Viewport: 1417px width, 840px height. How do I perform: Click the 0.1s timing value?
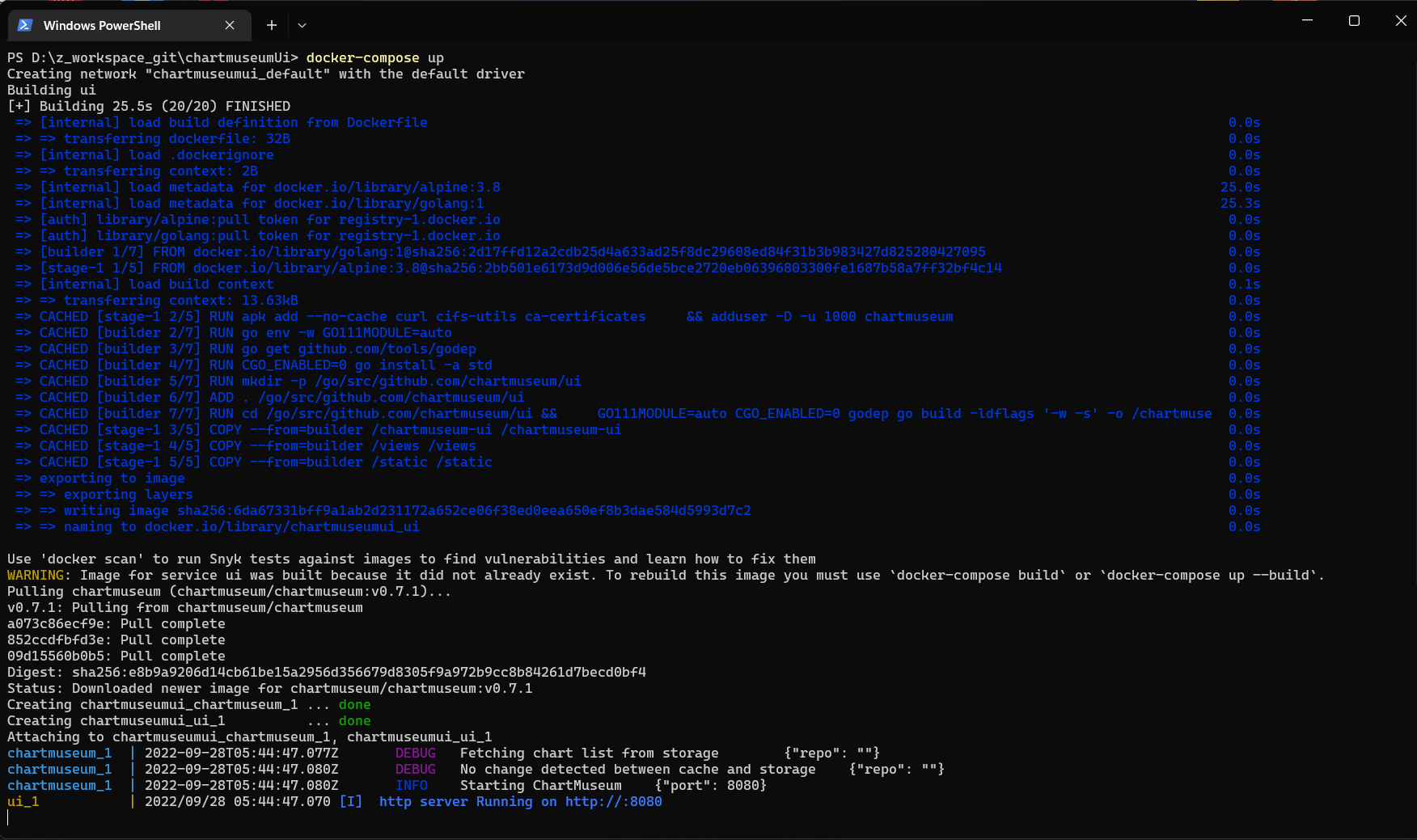[x=1245, y=284]
